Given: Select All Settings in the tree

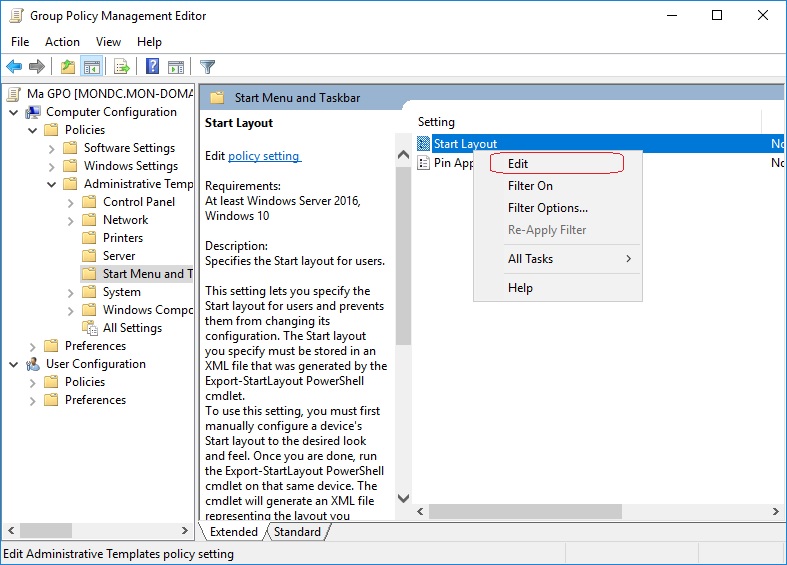Looking at the screenshot, I should click(133, 328).
